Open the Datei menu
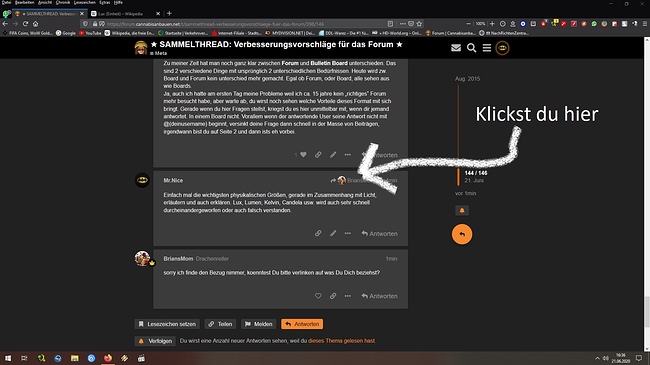Image resolution: width=650 pixels, height=365 pixels. click(x=6, y=2)
